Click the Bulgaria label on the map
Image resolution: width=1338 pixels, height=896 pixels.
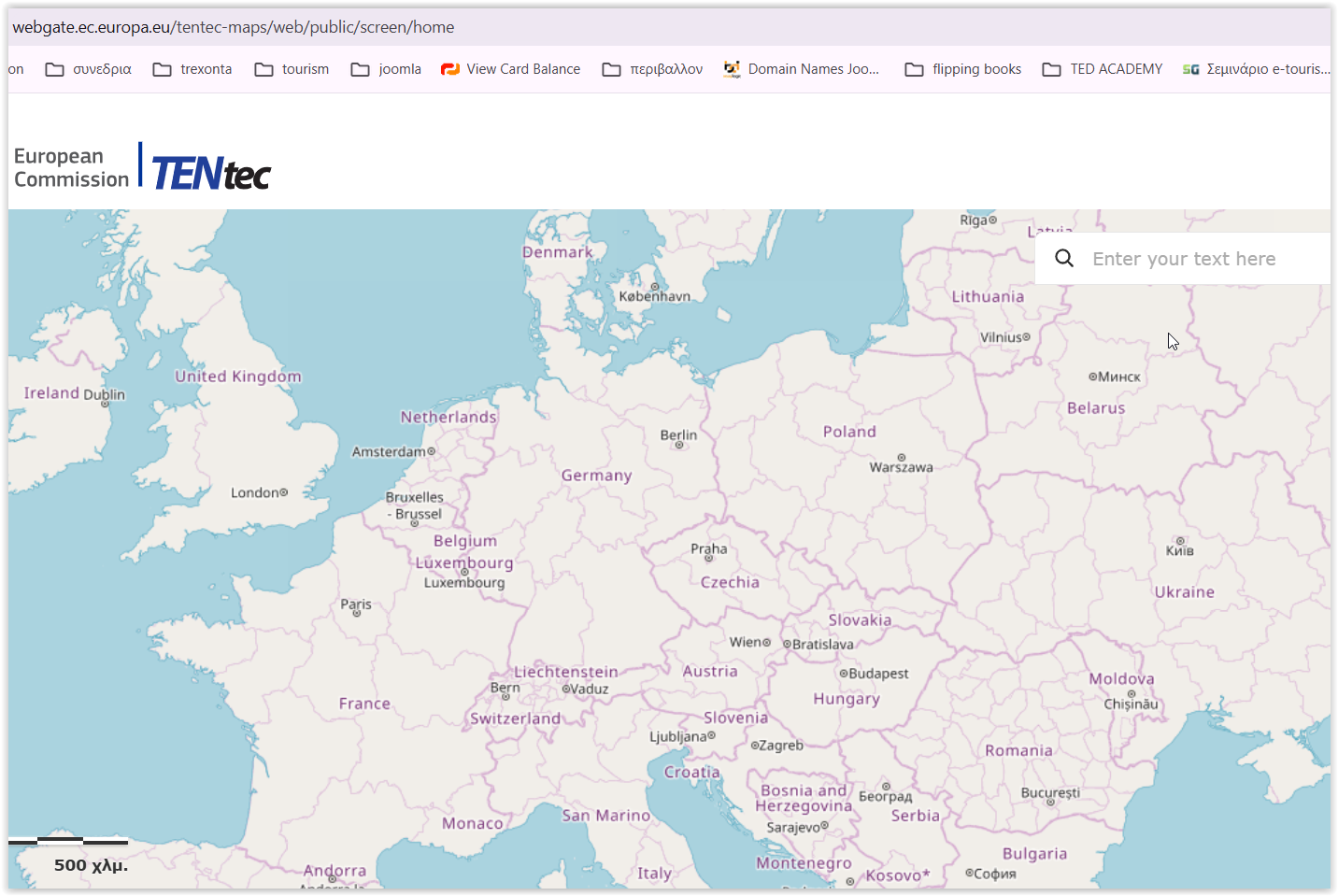click(x=1034, y=854)
